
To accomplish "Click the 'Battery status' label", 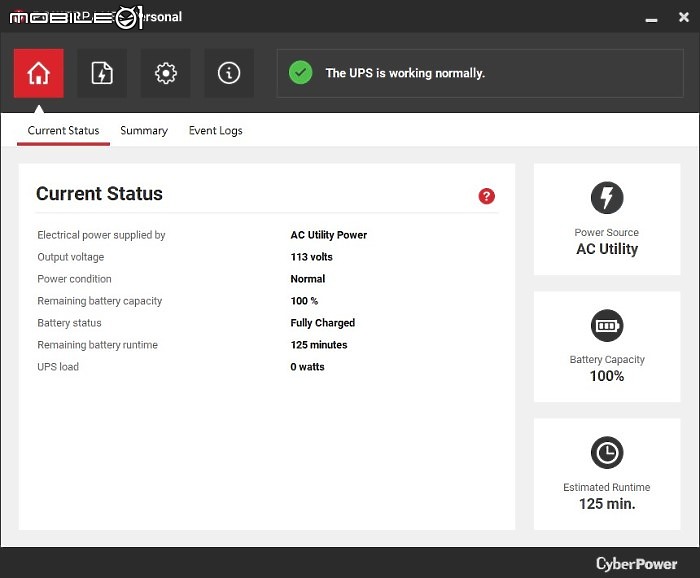I will [x=69, y=323].
